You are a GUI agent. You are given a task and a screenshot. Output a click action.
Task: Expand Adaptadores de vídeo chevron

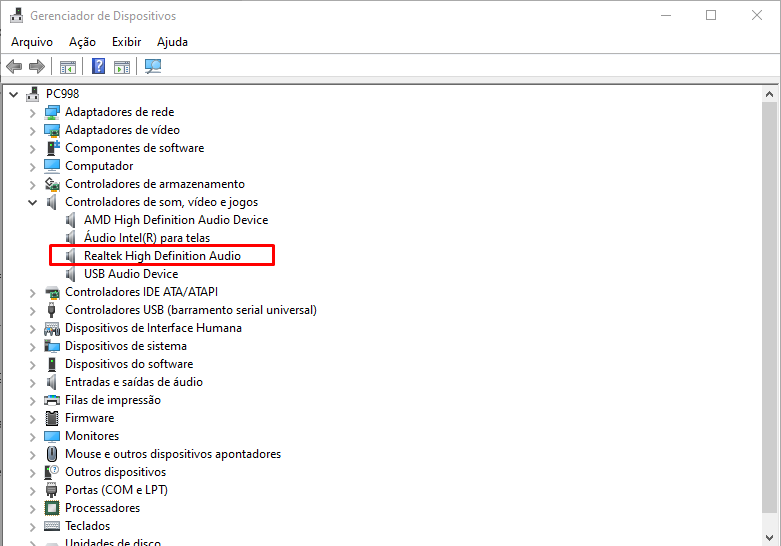click(x=33, y=131)
